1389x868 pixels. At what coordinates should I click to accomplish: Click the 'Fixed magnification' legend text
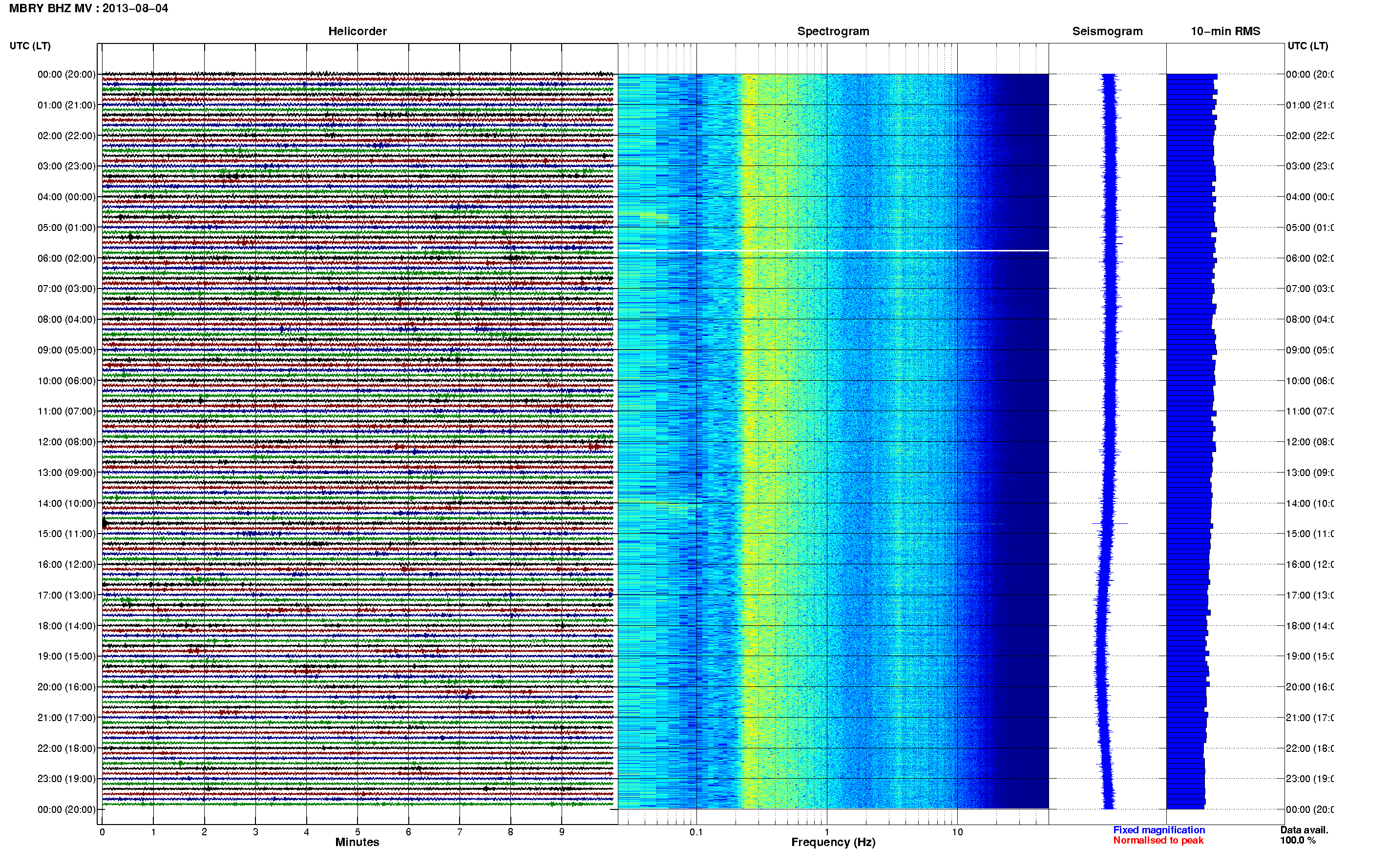point(1159,830)
